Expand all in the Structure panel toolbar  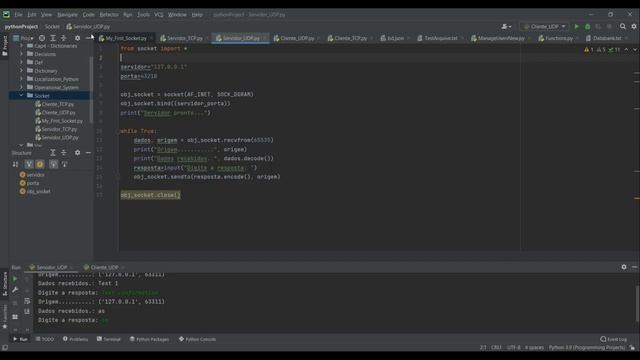coord(53,153)
